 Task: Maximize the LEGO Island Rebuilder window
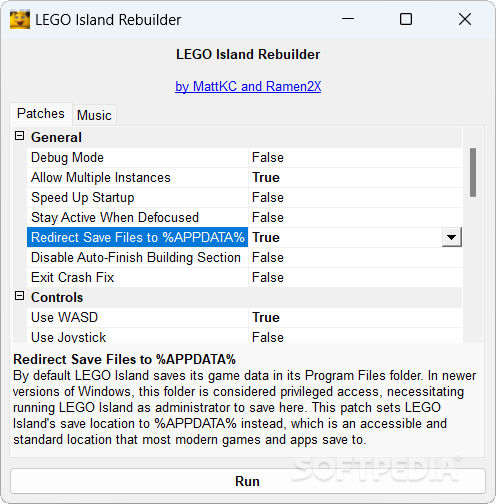click(406, 19)
